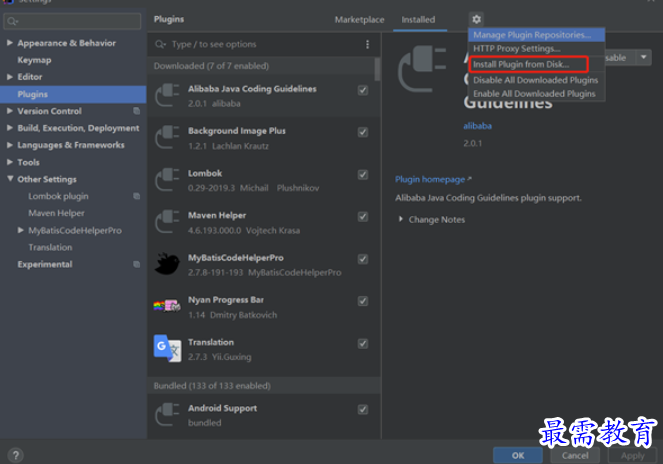Click the plugin list scrollbar thumb

point(377,69)
